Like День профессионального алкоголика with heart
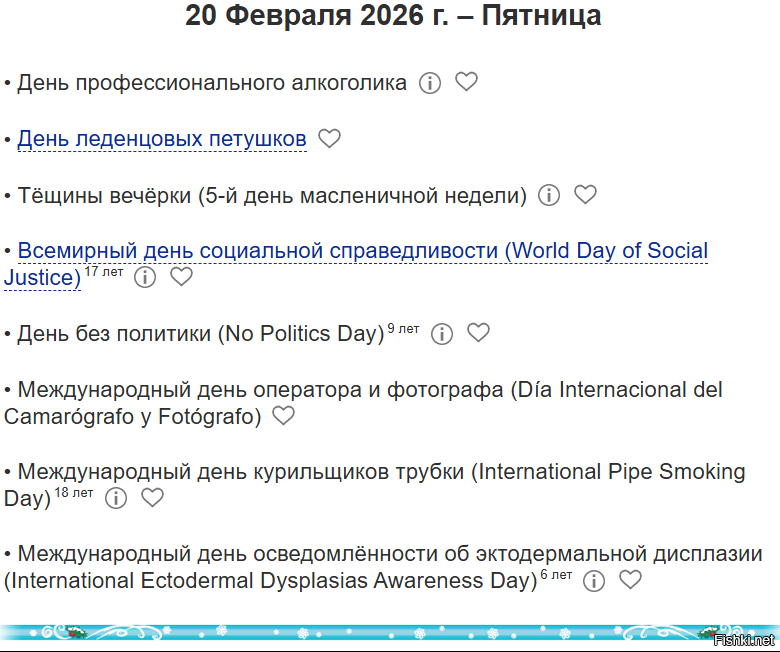 coord(466,82)
